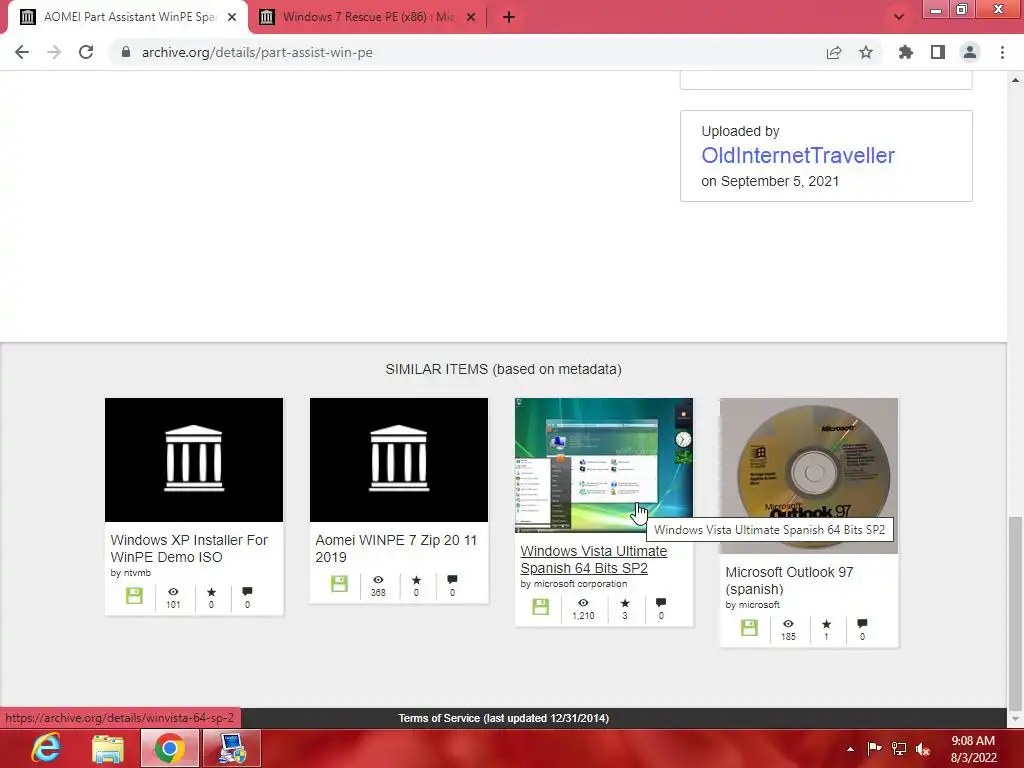
Task: Open network status tray icon
Action: [899, 749]
